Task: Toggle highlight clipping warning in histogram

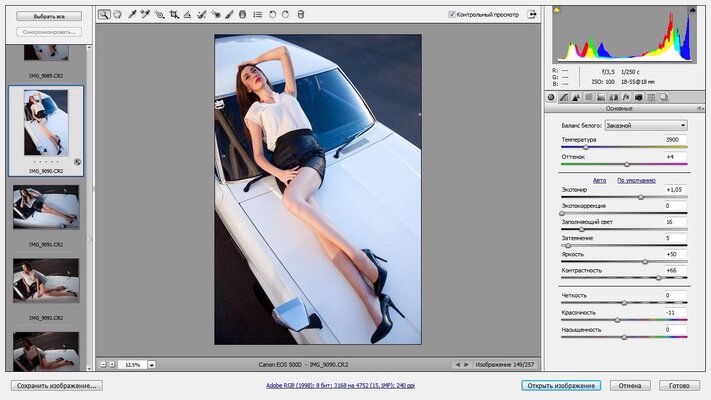Action: pos(690,12)
